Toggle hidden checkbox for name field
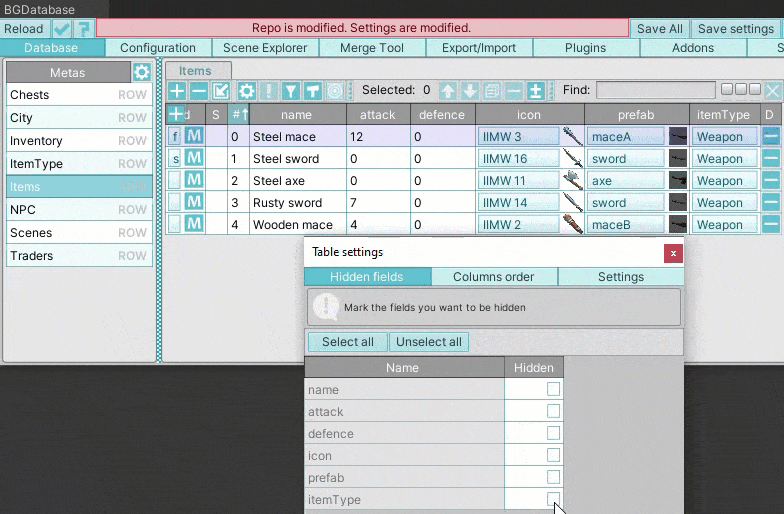 point(553,389)
